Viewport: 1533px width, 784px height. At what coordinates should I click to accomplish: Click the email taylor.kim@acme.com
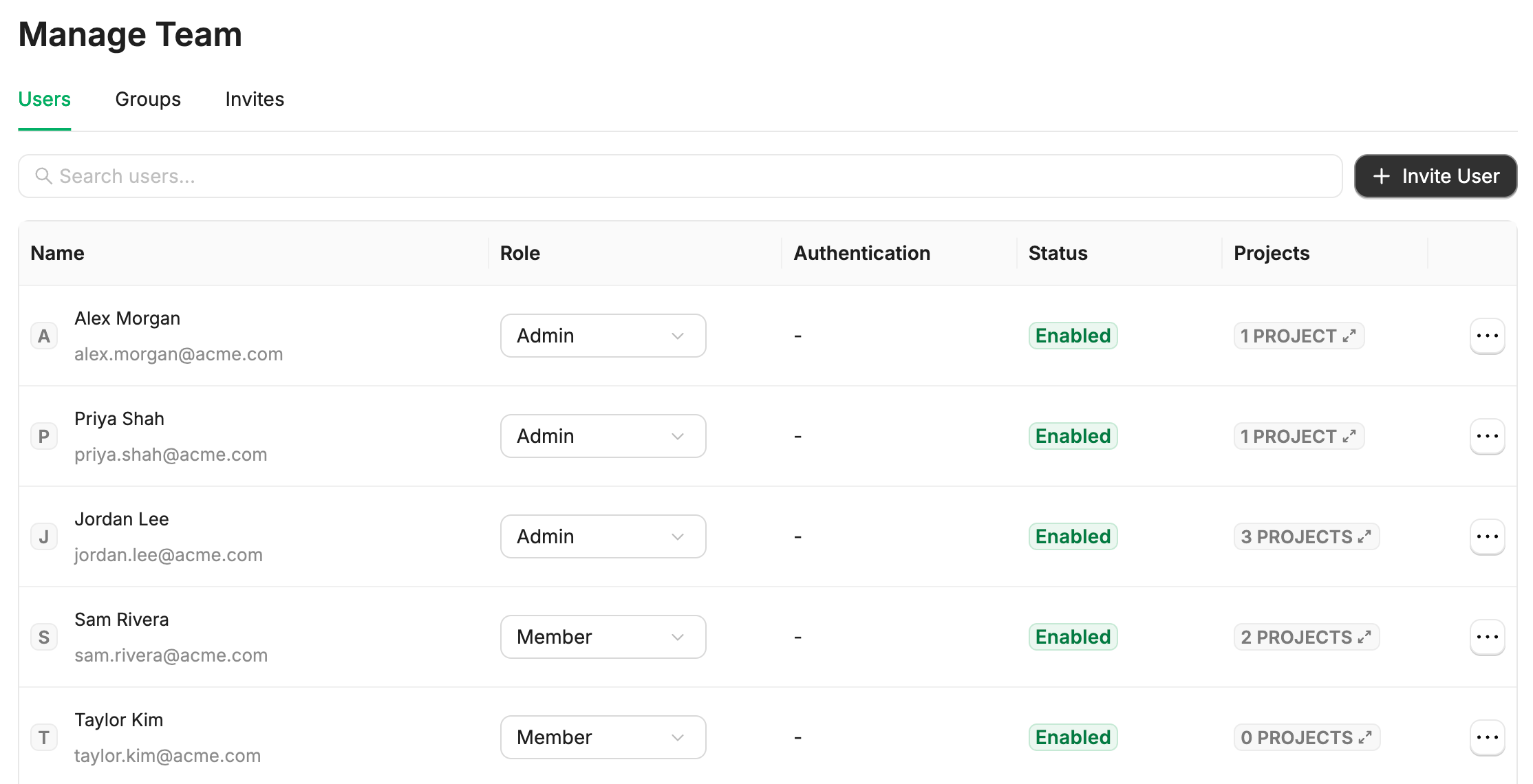pyautogui.click(x=167, y=756)
